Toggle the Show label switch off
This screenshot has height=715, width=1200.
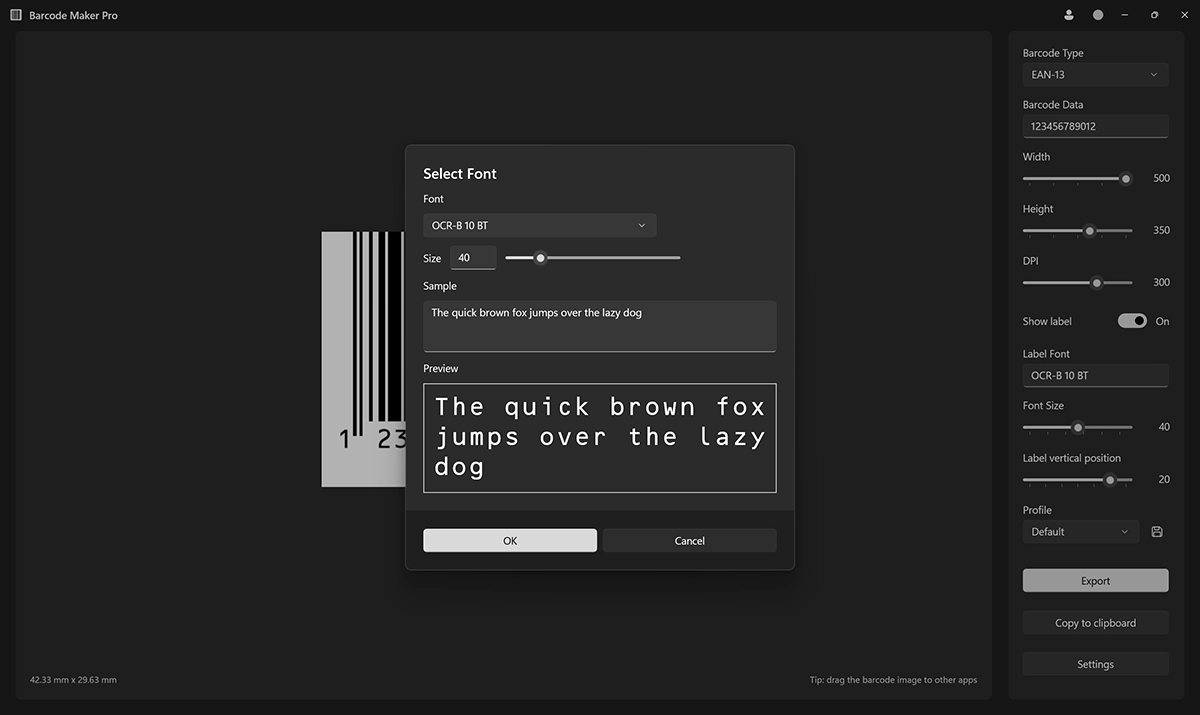[1132, 321]
